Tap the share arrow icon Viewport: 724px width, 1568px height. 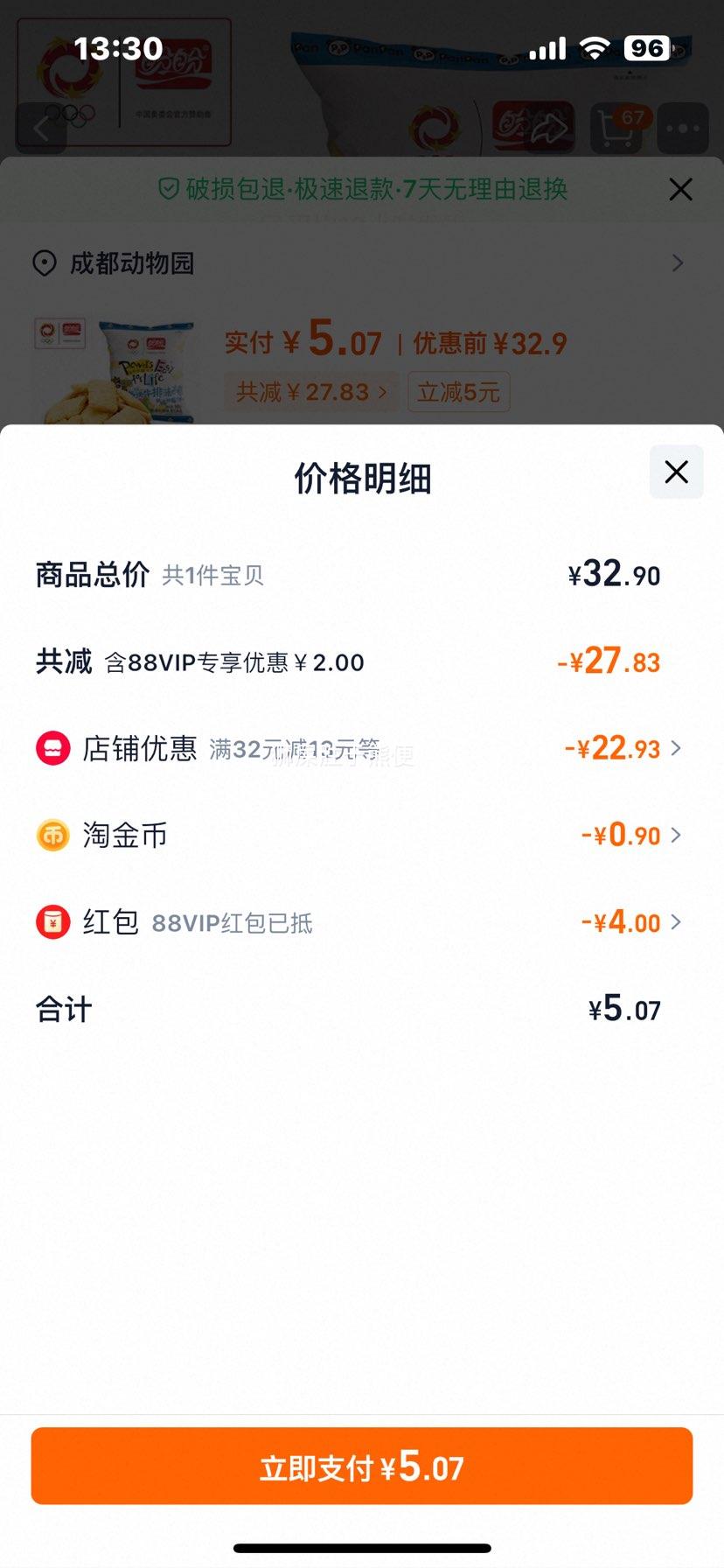[x=551, y=129]
